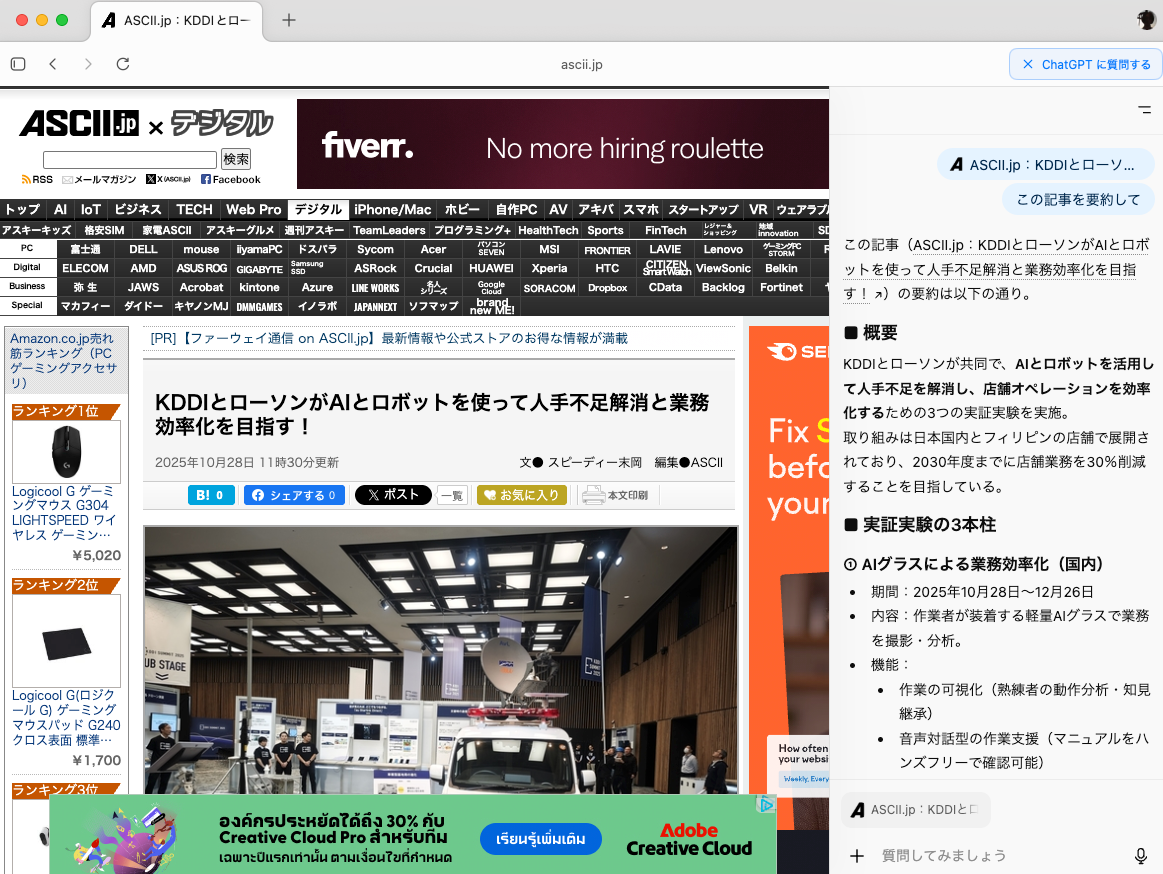
Task: Click the Dropbox brand logo
Action: coord(607,288)
